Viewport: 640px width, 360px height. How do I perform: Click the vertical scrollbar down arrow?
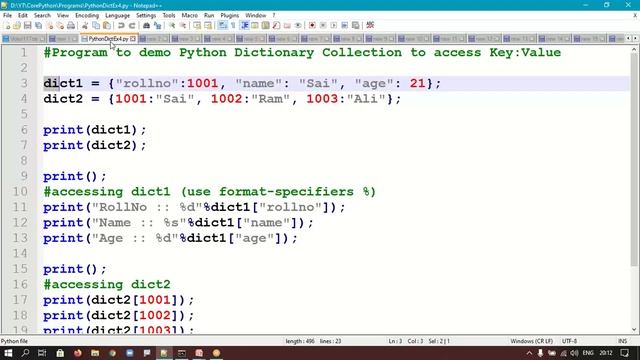coord(634,329)
